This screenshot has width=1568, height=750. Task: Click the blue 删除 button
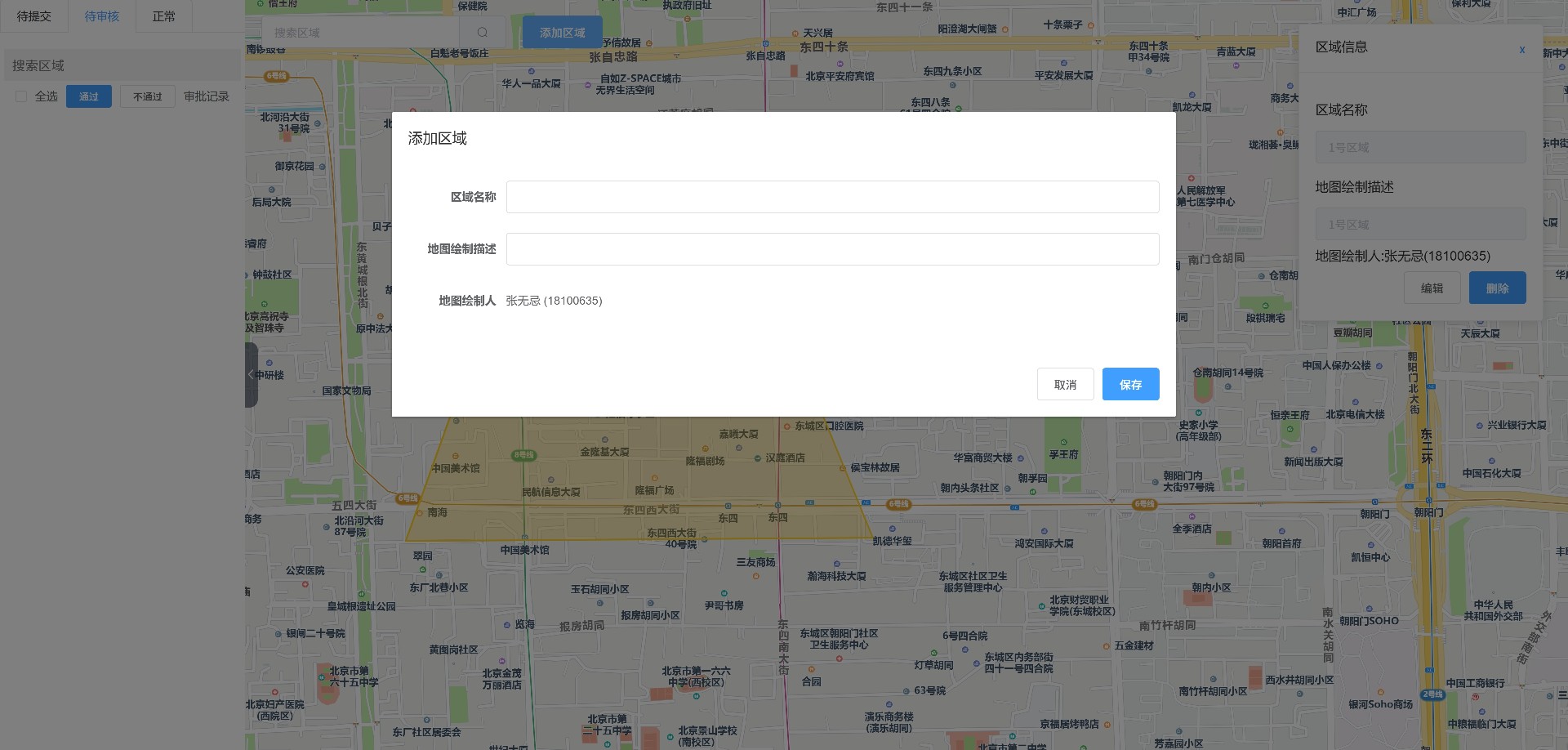tap(1497, 288)
